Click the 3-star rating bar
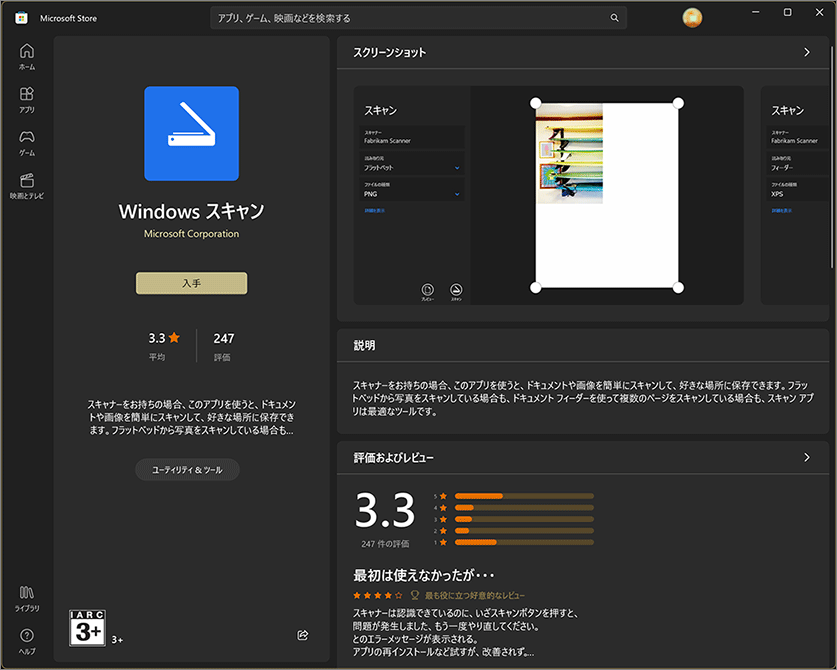This screenshot has height=670, width=837. (x=524, y=519)
